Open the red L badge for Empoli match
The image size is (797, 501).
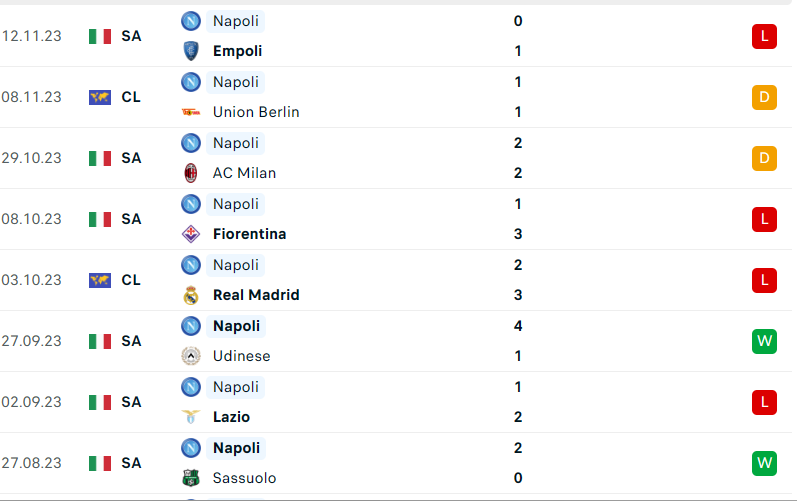(x=764, y=36)
